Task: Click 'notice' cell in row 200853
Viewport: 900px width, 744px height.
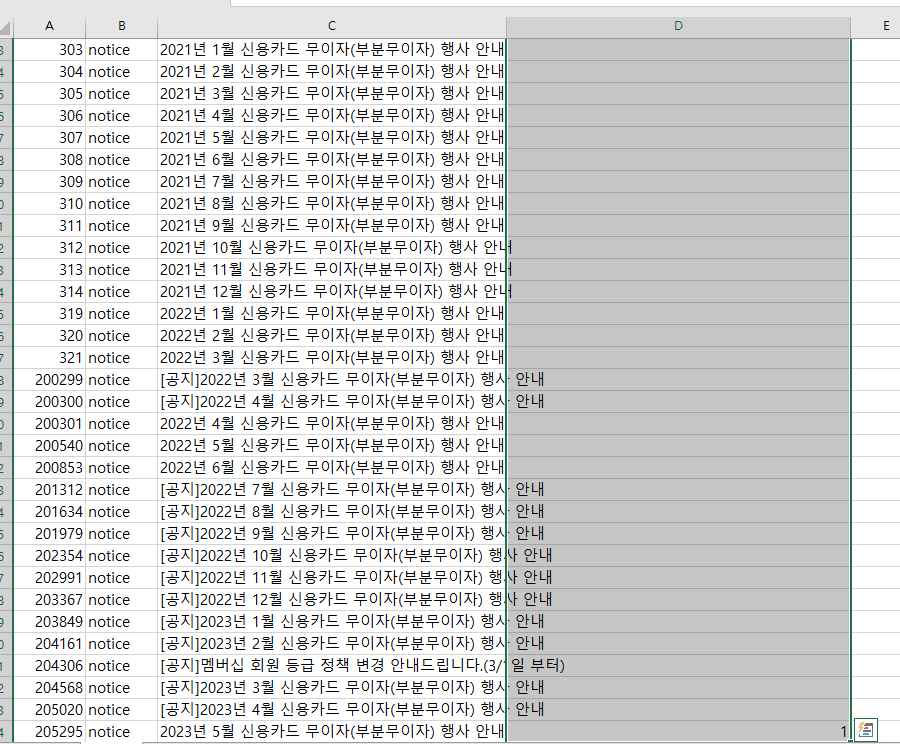Action: 122,468
